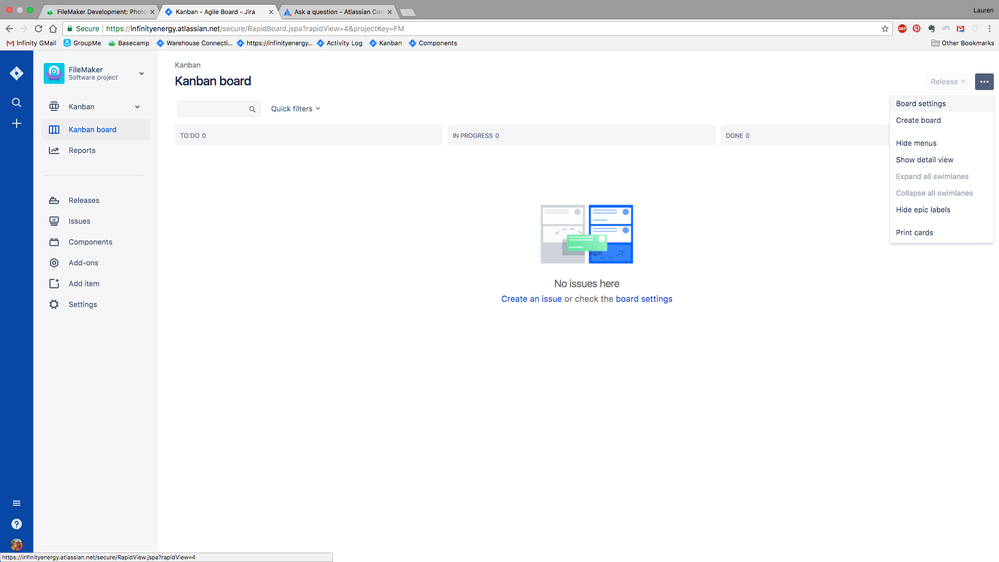
Task: Open the Quick filters dropdown
Action: coord(296,109)
